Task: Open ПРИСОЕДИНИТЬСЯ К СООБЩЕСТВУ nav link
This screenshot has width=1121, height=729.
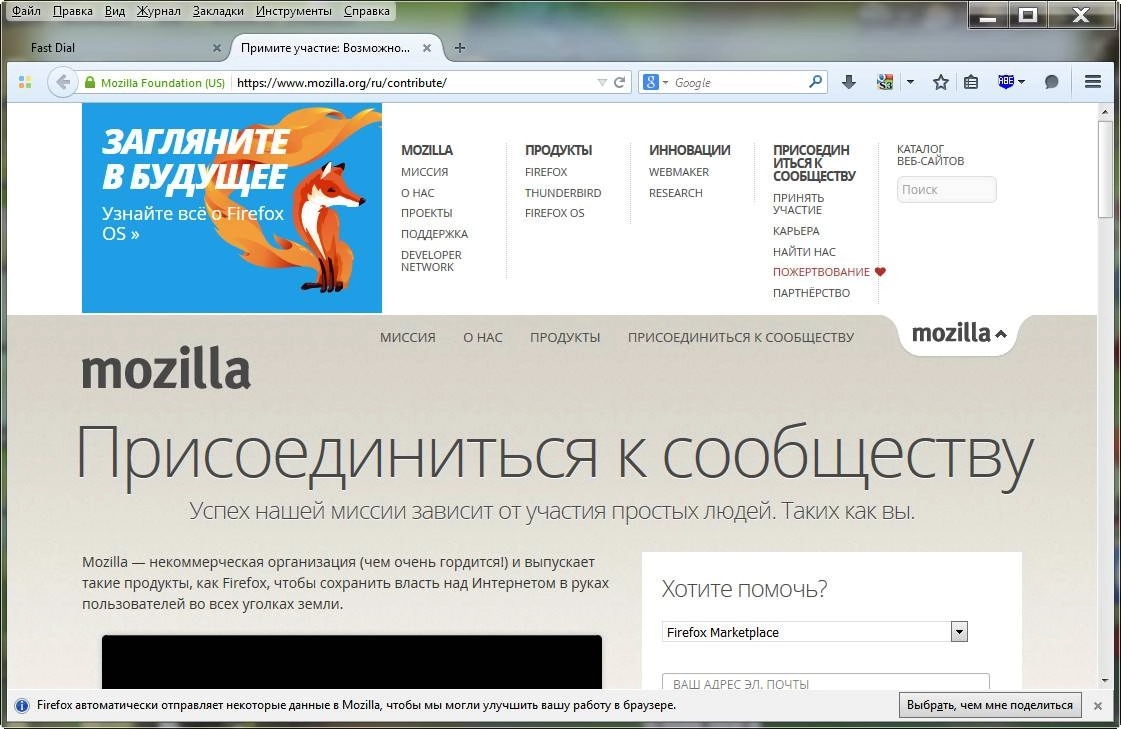Action: [741, 337]
